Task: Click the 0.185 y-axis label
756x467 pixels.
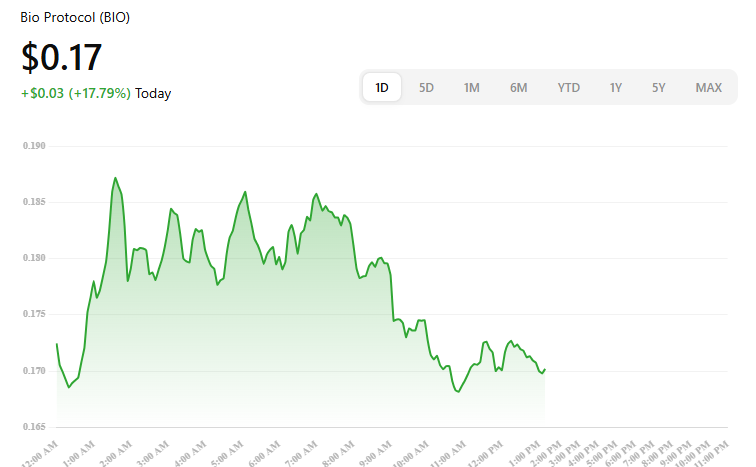Action: click(x=34, y=201)
